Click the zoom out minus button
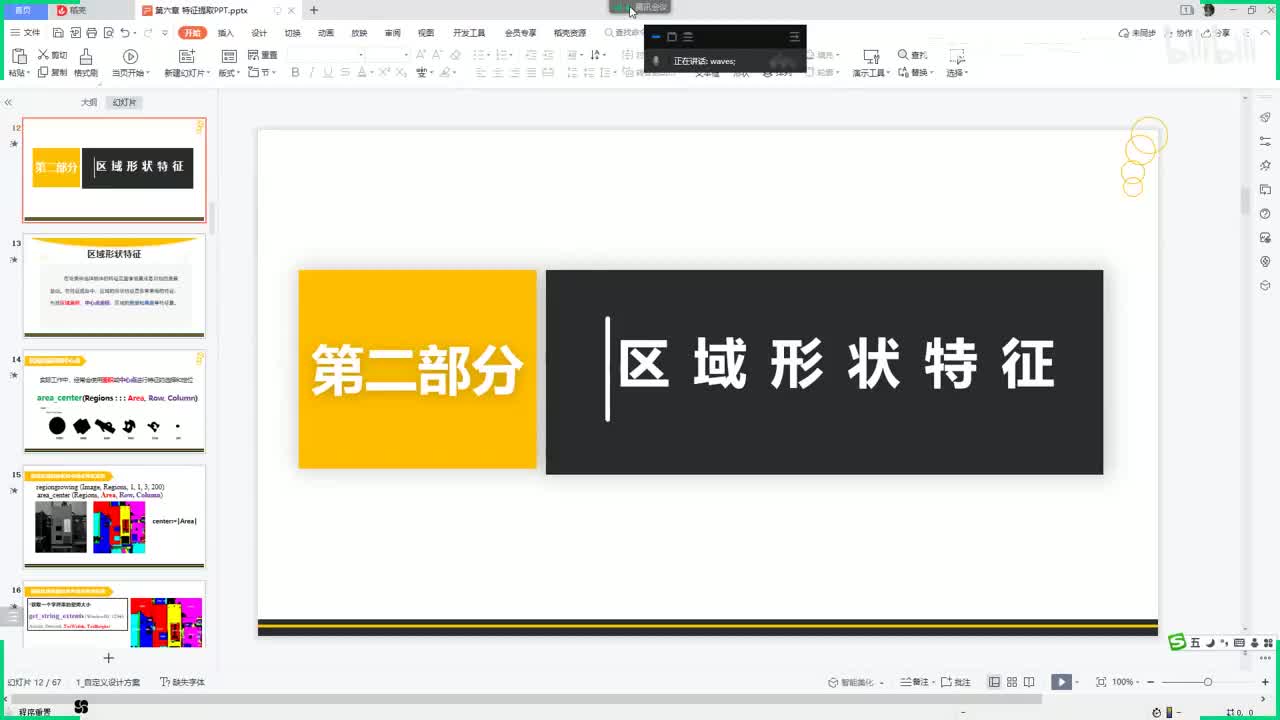Viewport: 1280px width, 720px height. [x=1150, y=682]
